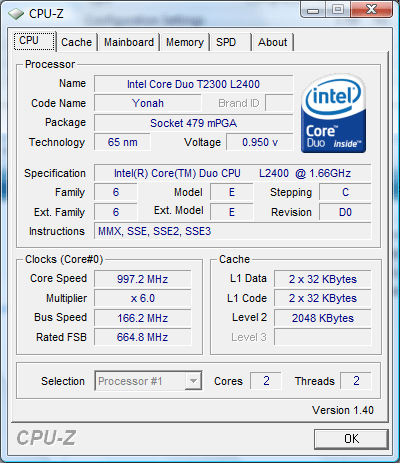This screenshot has width=400, height=463.
Task: Click the Stepping value C
Action: pyautogui.click(x=345, y=192)
